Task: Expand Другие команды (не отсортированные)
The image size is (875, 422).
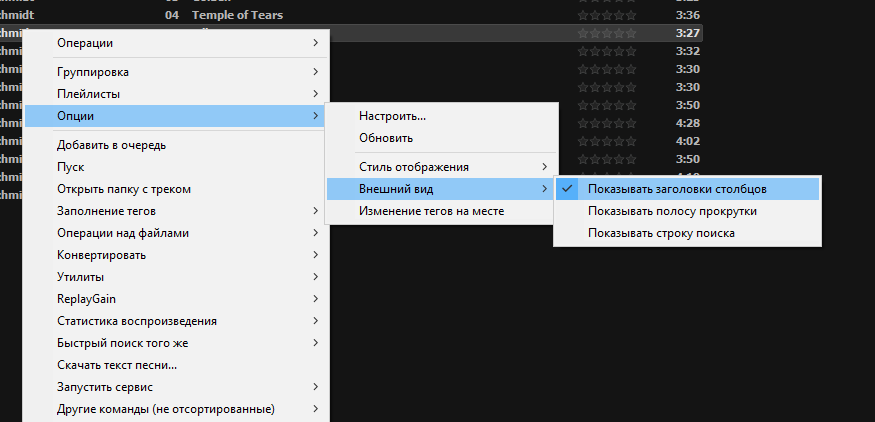Action: [175, 409]
